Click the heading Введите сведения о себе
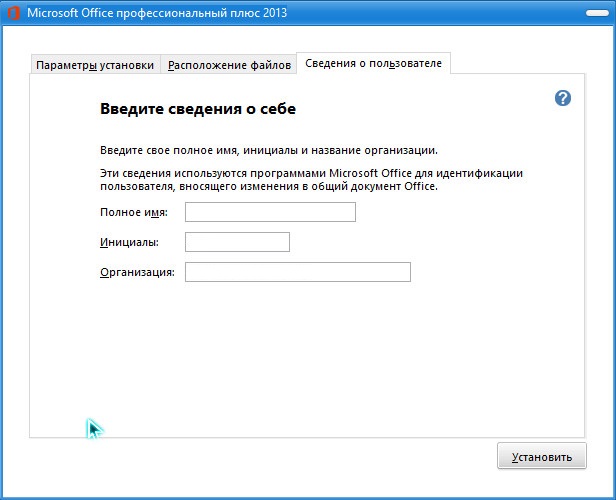 (x=198, y=109)
